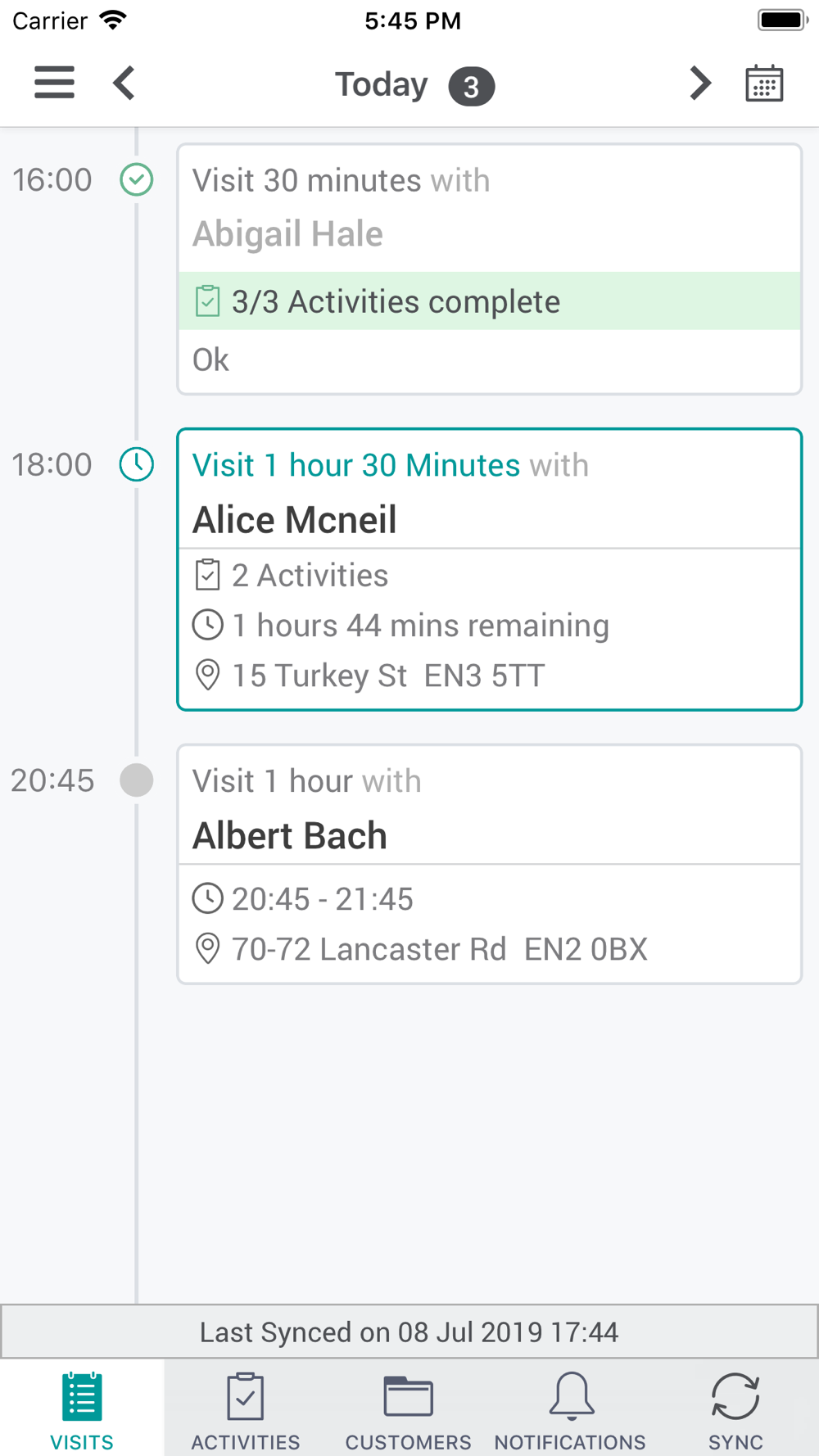Select the green completed checkmark at 16:00
819x1456 pixels.
(137, 179)
